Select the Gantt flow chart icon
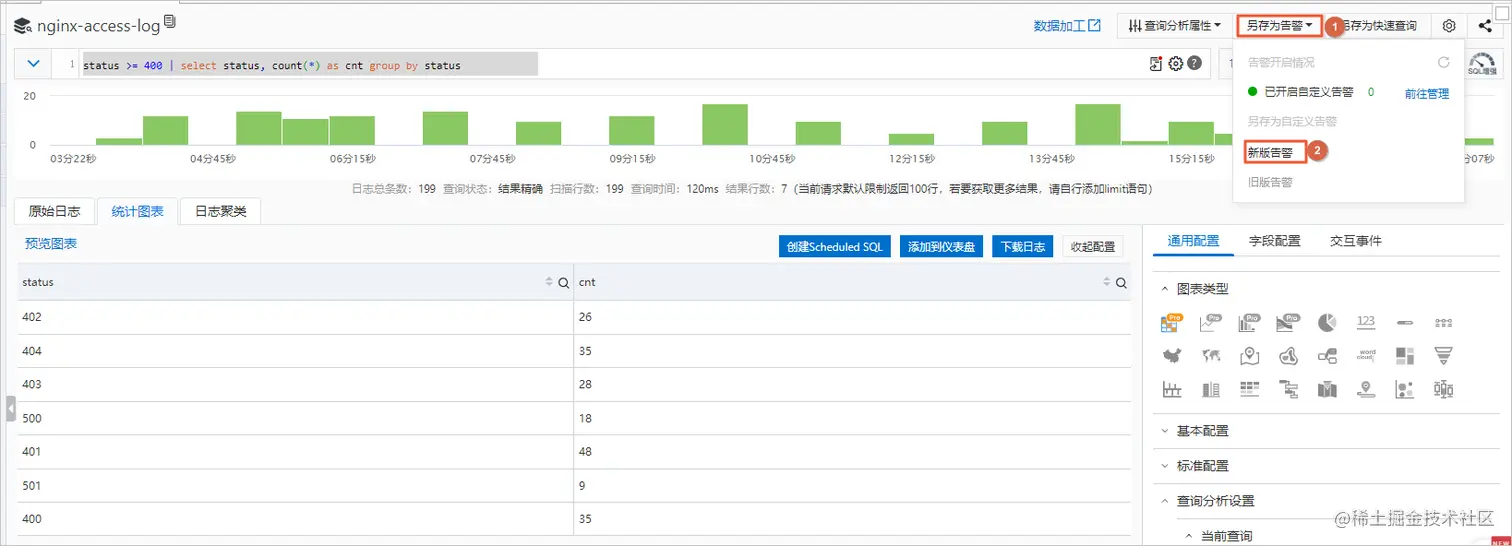Image resolution: width=1512 pixels, height=546 pixels. click(1288, 389)
